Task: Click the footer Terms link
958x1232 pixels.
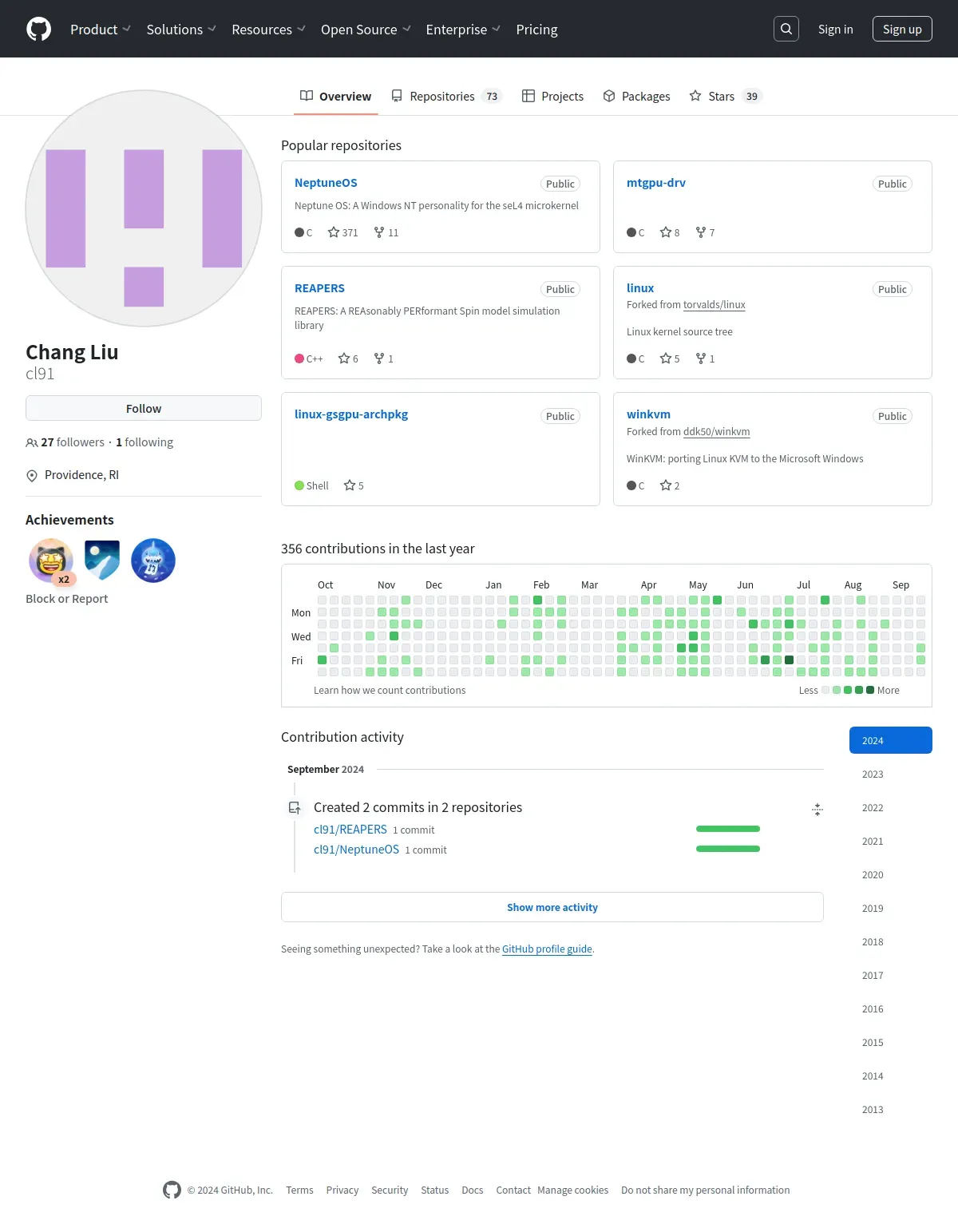Action: click(x=299, y=1190)
